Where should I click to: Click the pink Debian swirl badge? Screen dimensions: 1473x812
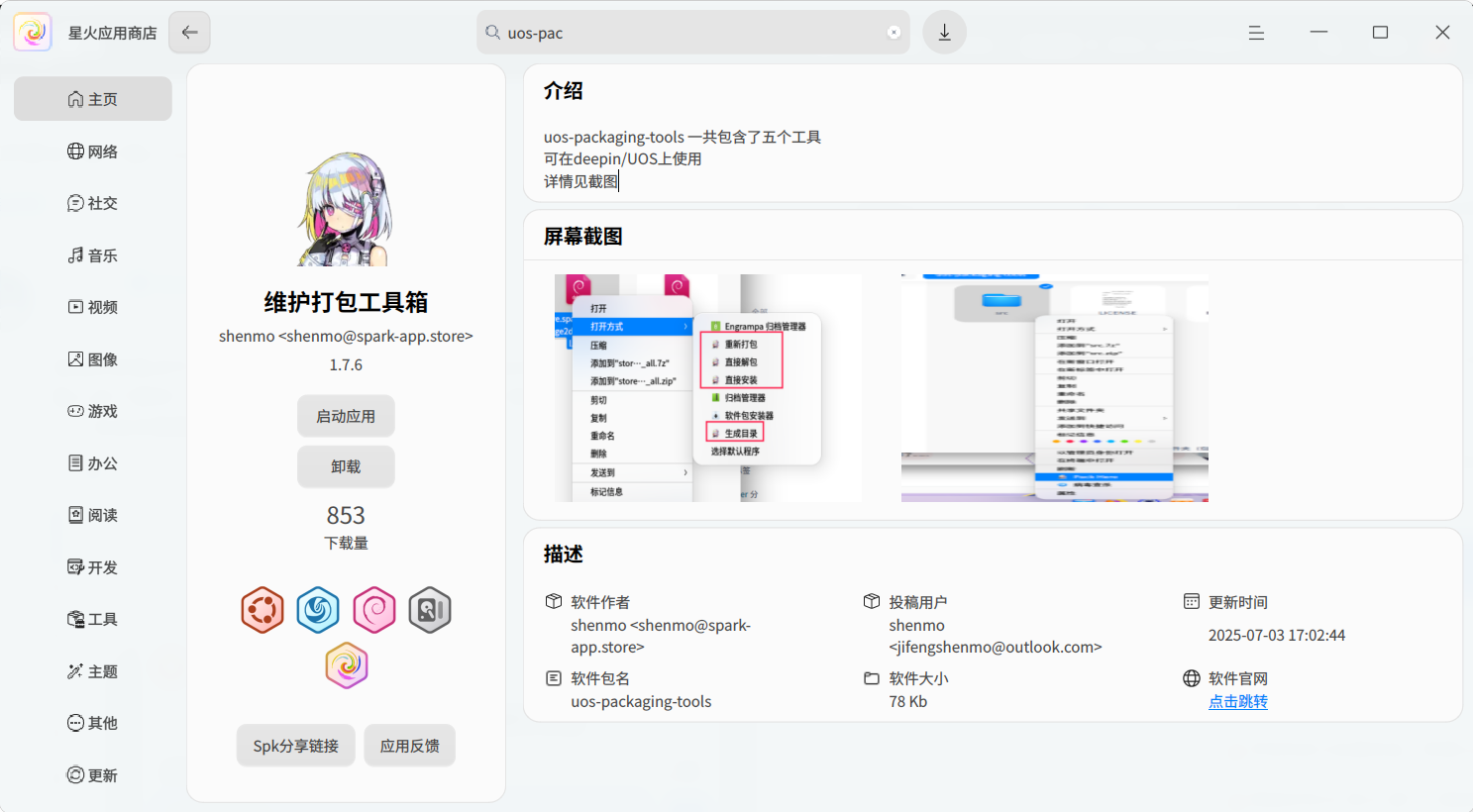(x=374, y=610)
